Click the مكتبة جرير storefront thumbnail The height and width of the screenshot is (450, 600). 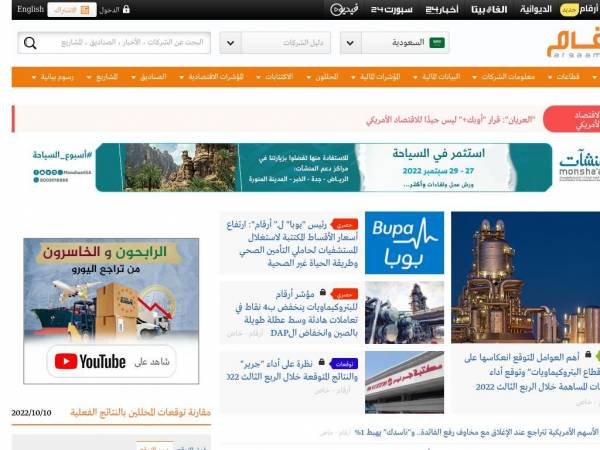point(404,382)
